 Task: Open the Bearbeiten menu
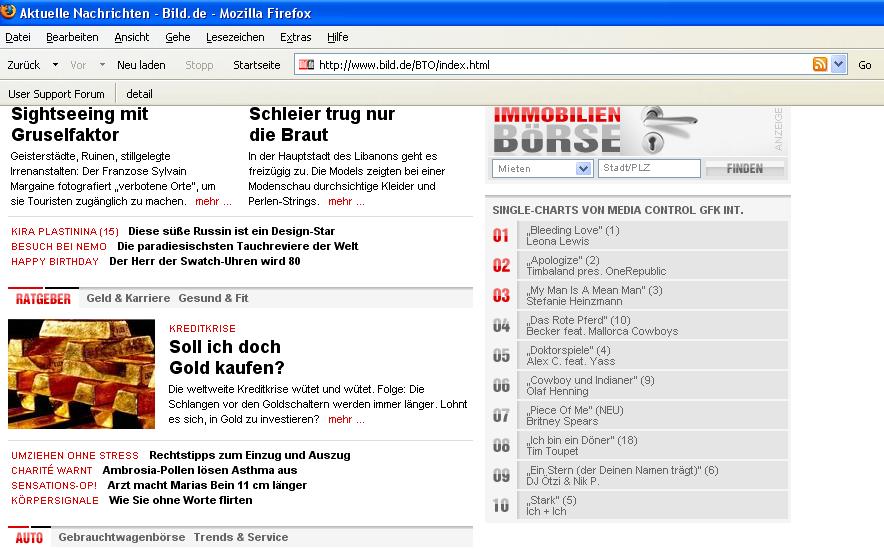pos(72,37)
